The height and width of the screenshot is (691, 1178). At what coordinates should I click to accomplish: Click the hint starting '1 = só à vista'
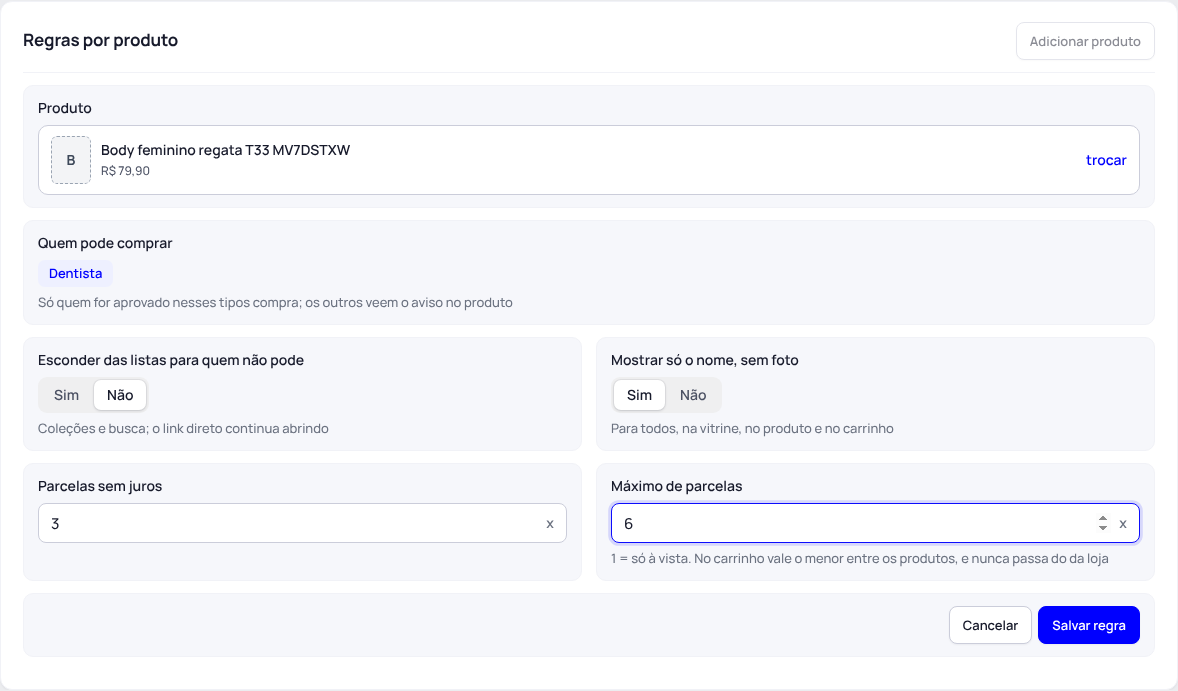(x=859, y=559)
